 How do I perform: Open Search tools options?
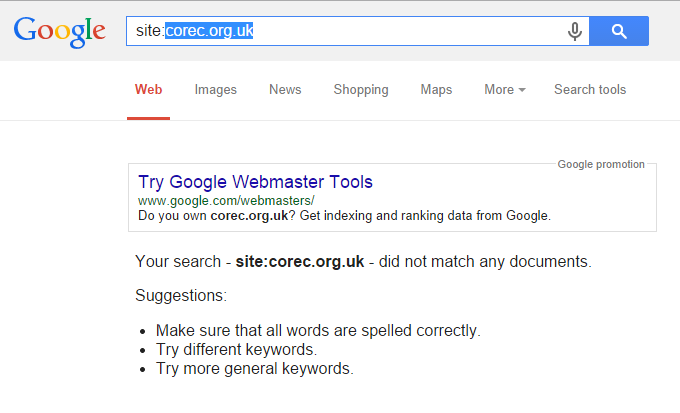[x=590, y=89]
